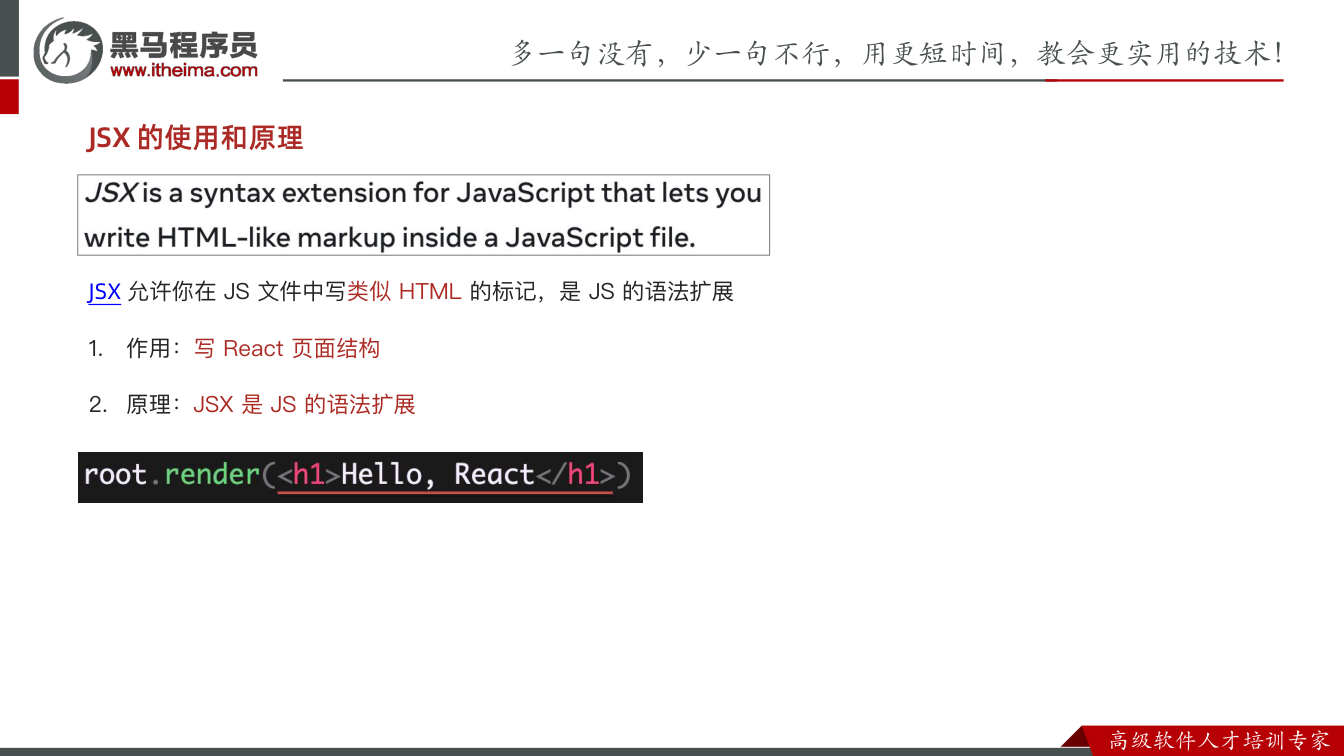Click the red text '类似 HTML'

click(404, 292)
